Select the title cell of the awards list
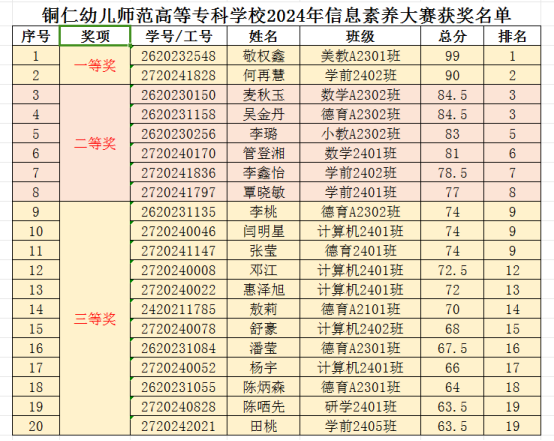The image size is (554, 441). (x=277, y=15)
